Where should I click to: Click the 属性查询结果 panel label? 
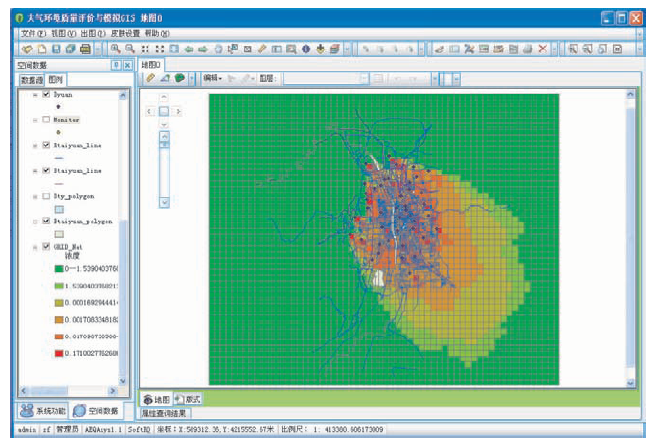[162, 412]
